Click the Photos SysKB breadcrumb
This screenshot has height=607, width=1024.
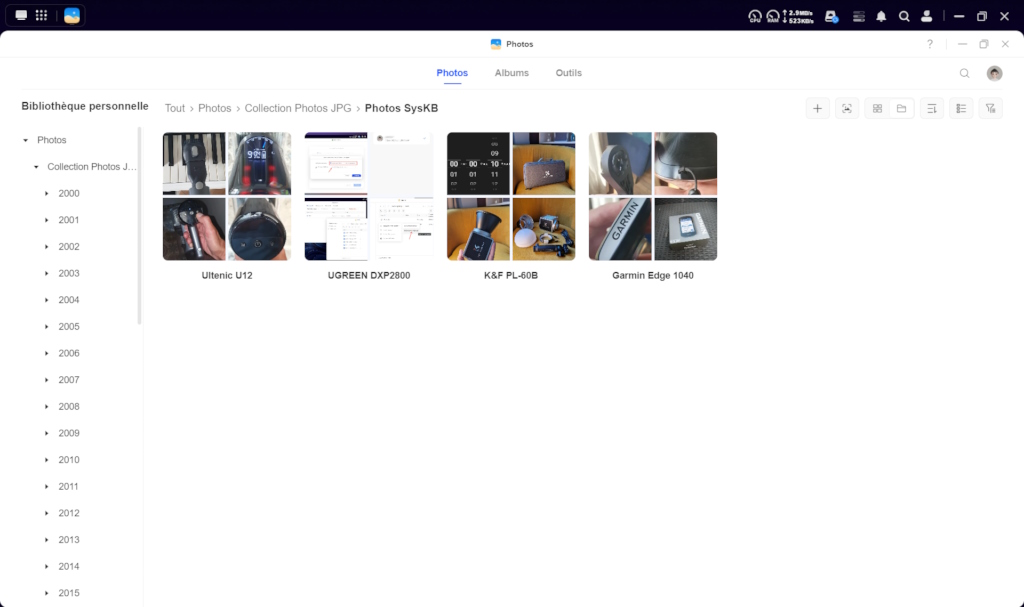click(401, 108)
